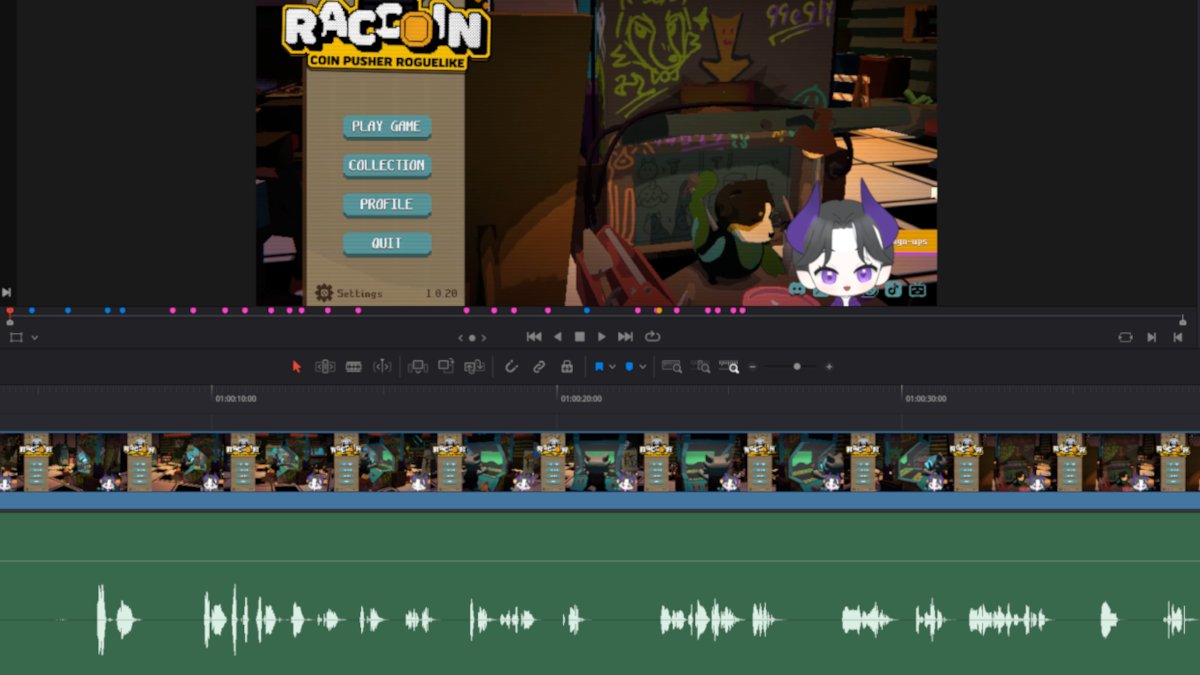Click 01:00:10:00 on timeline ruler

click(236, 398)
